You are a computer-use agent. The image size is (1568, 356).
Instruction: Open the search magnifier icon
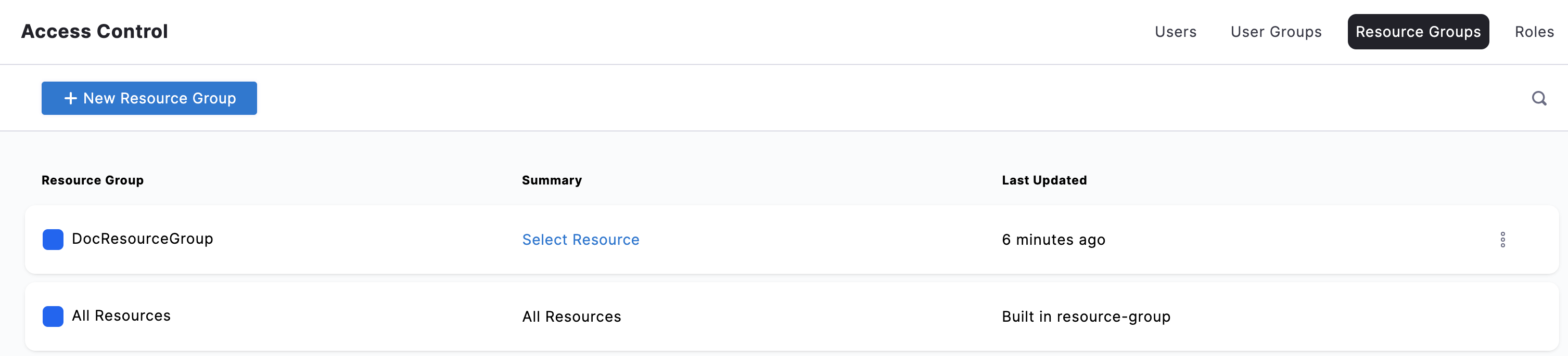point(1539,98)
